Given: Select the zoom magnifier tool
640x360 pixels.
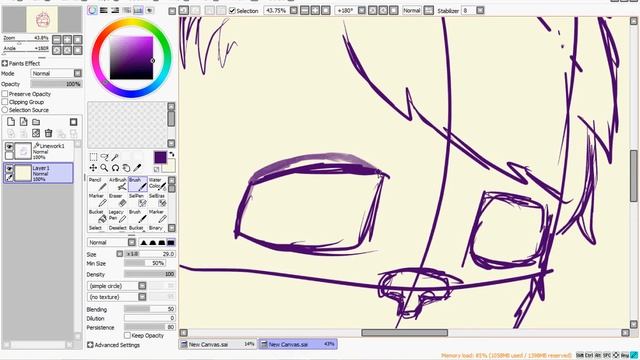Looking at the screenshot, I should (x=104, y=168).
